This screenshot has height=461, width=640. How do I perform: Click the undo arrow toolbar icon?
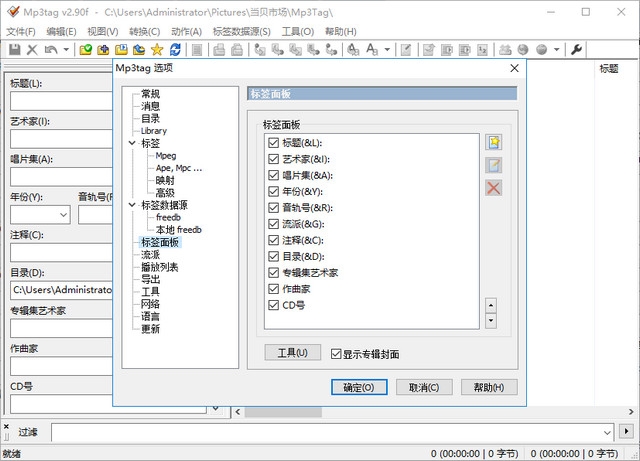tap(49, 49)
